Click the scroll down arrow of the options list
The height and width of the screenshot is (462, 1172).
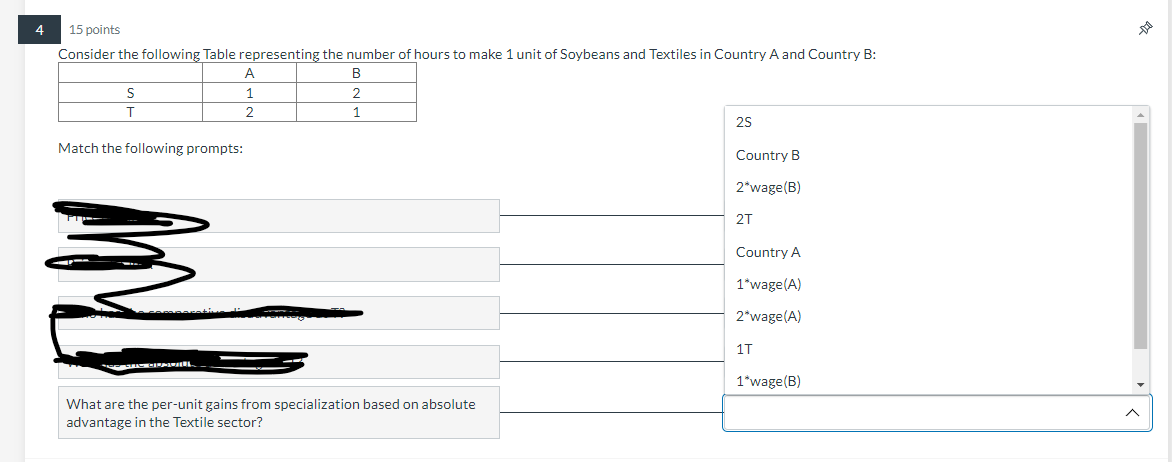click(x=1140, y=385)
